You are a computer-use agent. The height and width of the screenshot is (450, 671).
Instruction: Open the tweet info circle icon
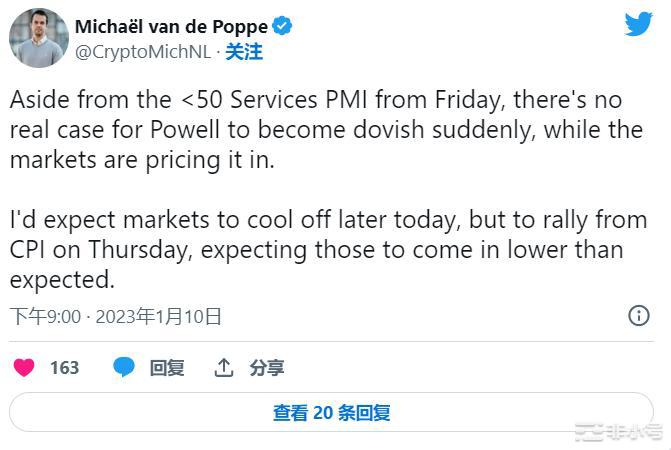[638, 316]
